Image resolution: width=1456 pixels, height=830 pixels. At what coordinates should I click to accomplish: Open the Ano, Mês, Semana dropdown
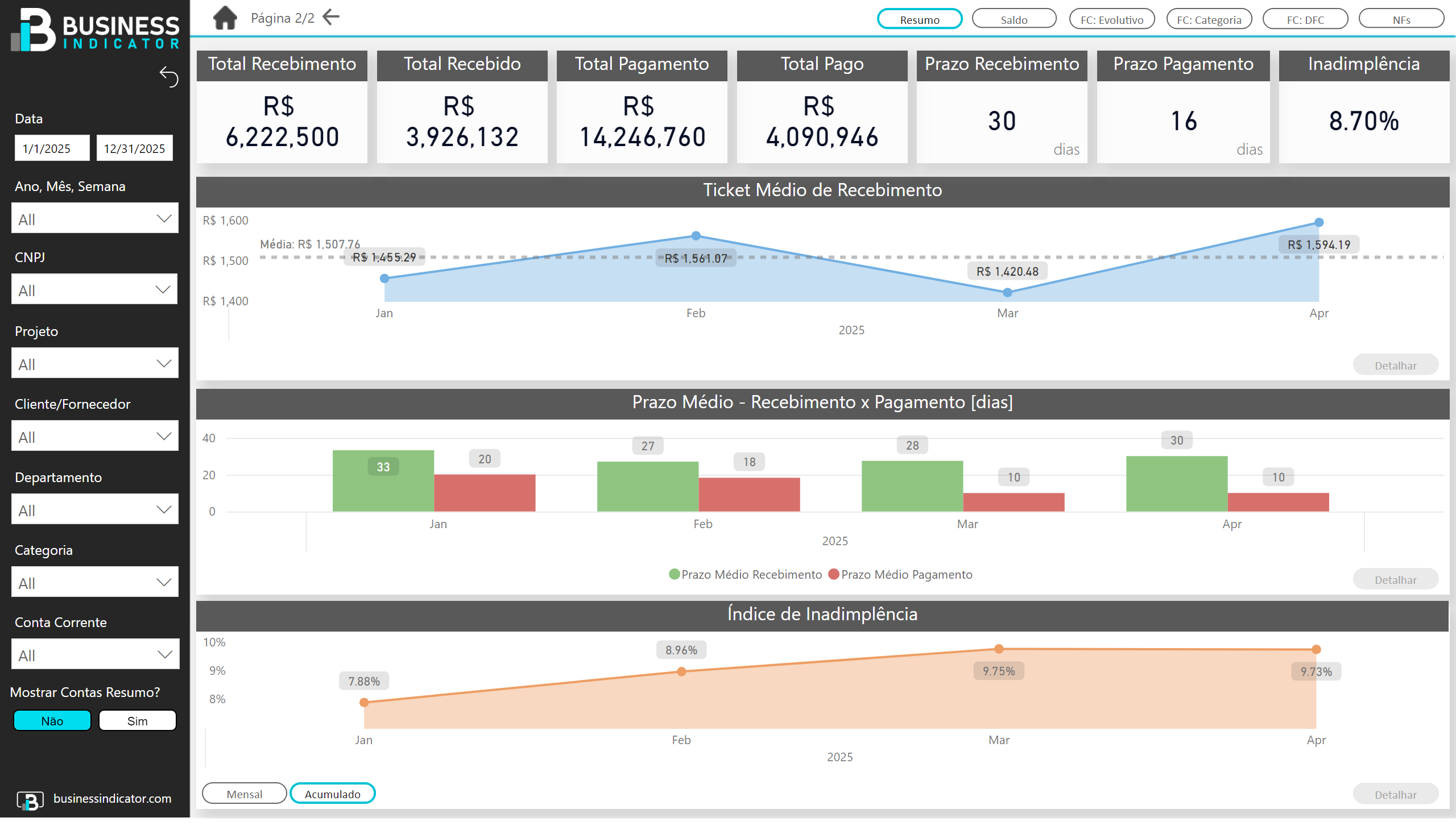click(94, 219)
